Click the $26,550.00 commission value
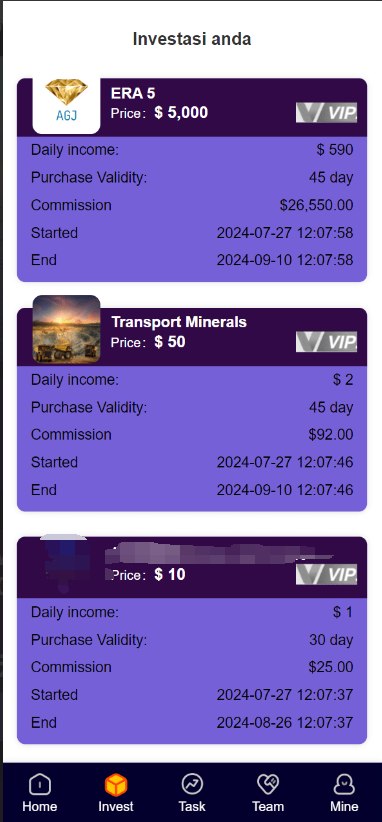Screen dimensions: 382x822 click(316, 205)
